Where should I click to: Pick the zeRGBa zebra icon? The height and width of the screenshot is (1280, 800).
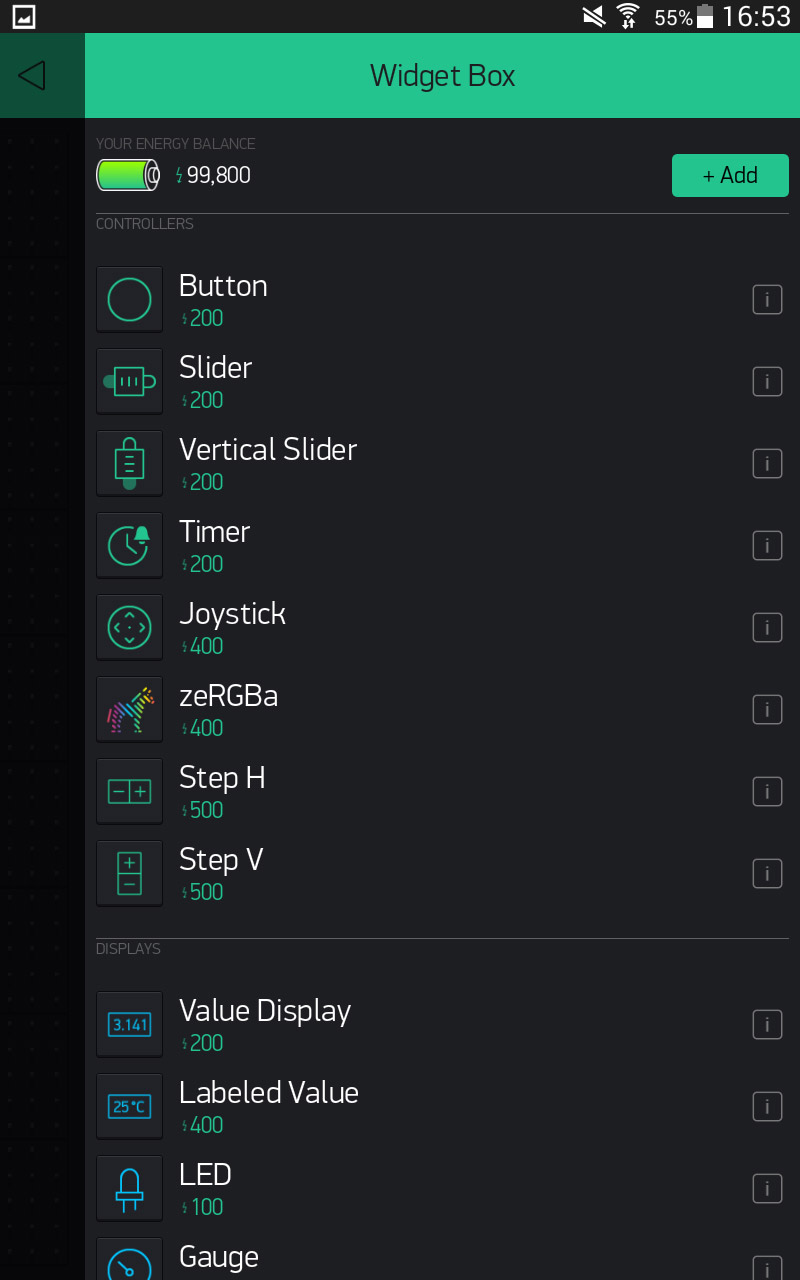129,709
